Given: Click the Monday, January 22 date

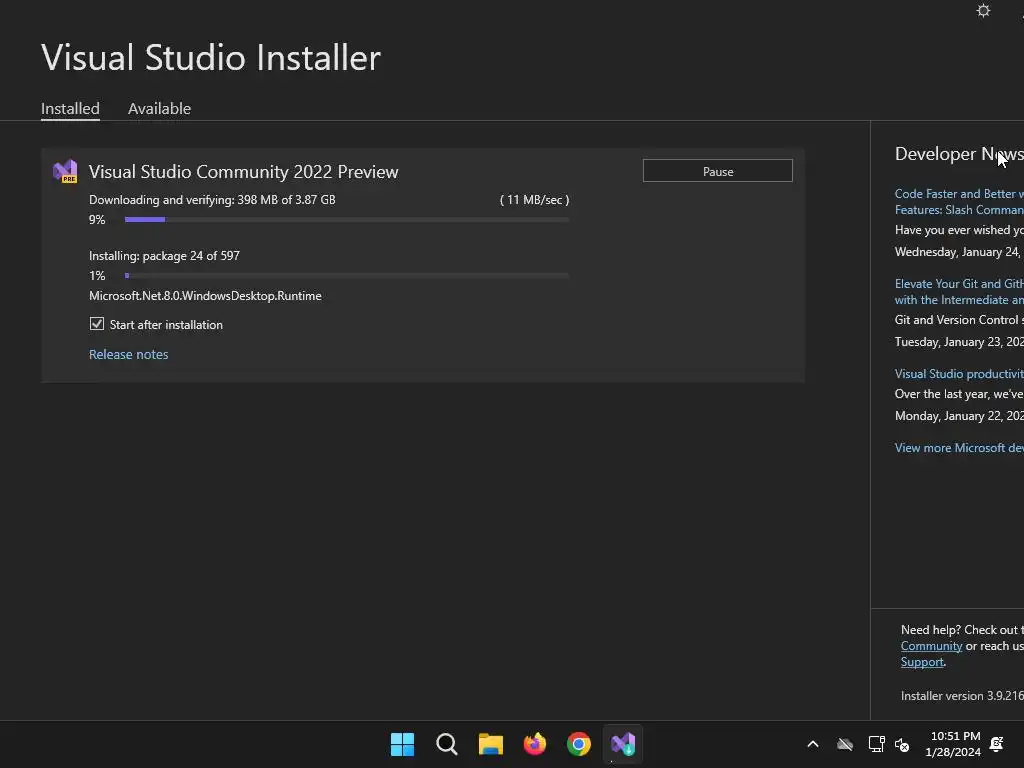Looking at the screenshot, I should (x=959, y=415).
